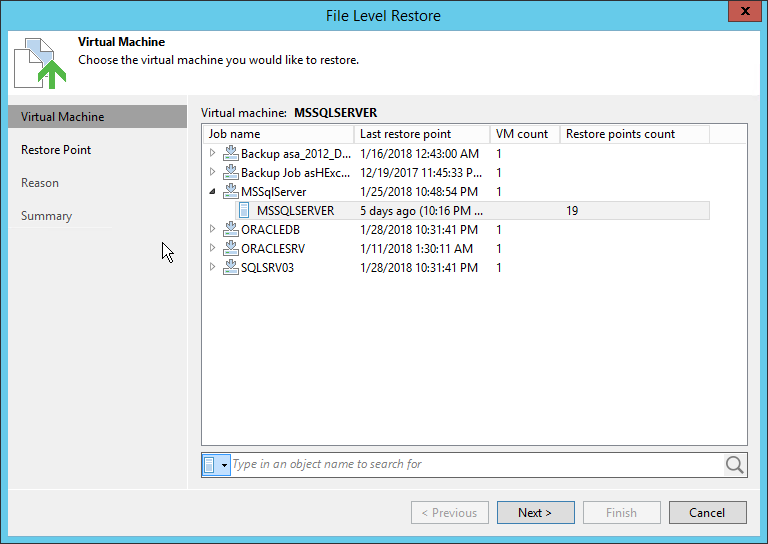This screenshot has width=768, height=544.
Task: Sort by Last restore point column
Action: [x=422, y=134]
